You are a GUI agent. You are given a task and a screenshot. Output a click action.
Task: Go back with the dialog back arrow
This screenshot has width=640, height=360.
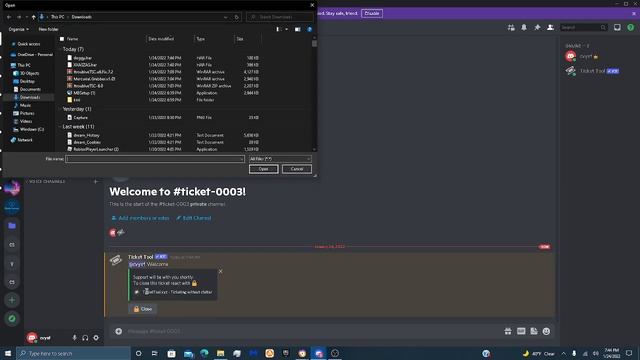[9, 17]
